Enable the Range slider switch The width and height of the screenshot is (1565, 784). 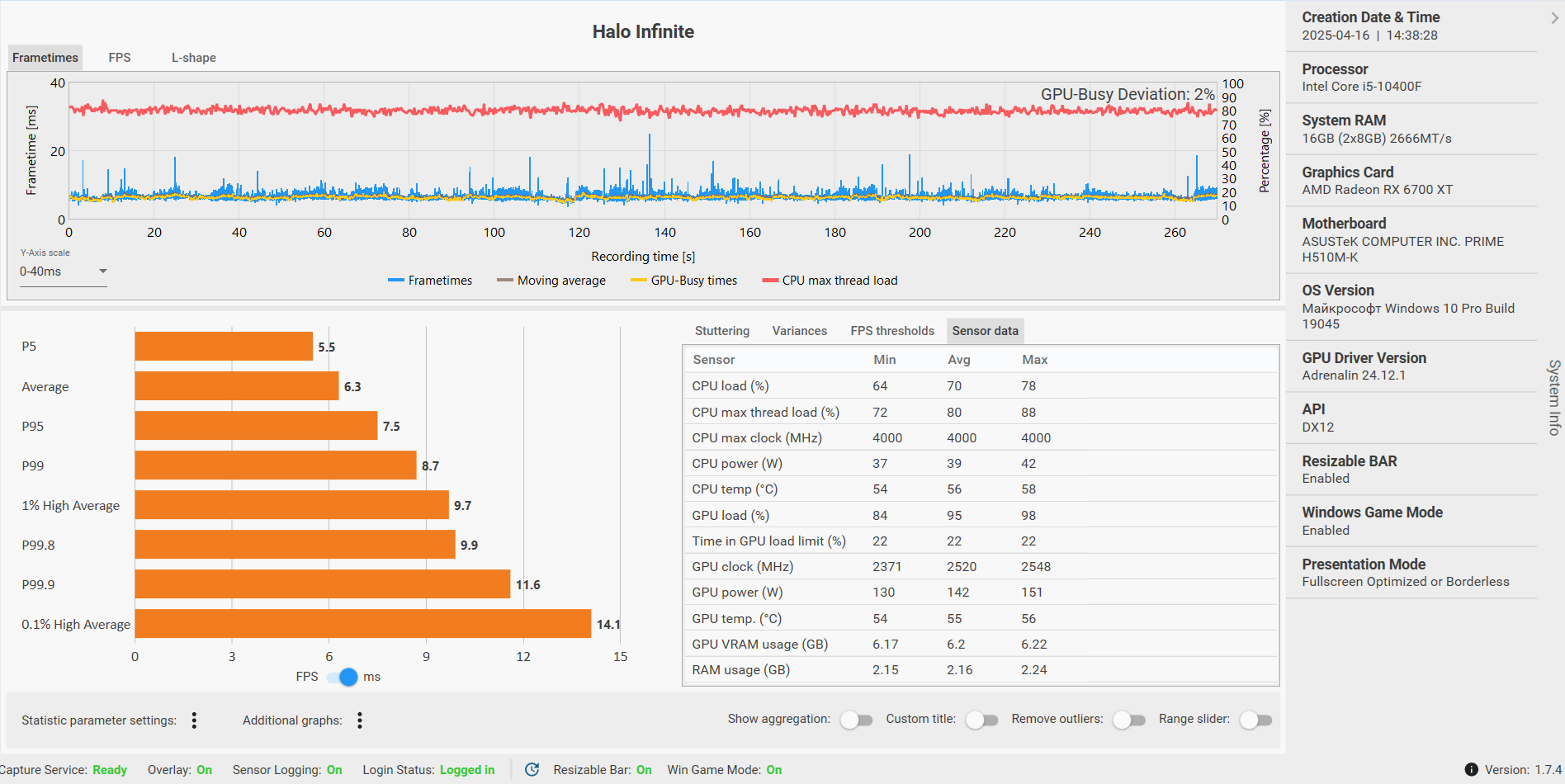pos(1255,720)
